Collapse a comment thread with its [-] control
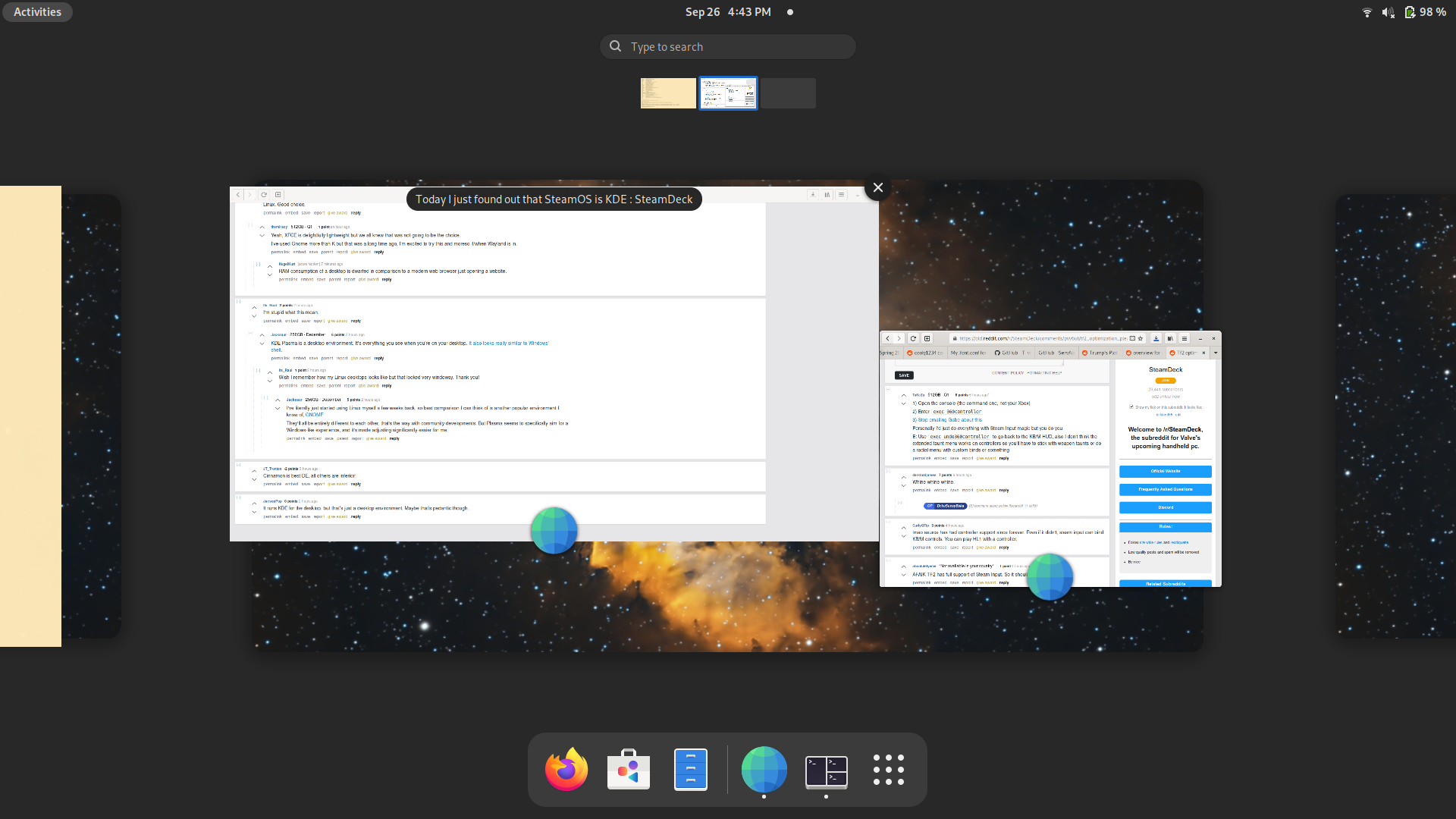 click(x=888, y=388)
